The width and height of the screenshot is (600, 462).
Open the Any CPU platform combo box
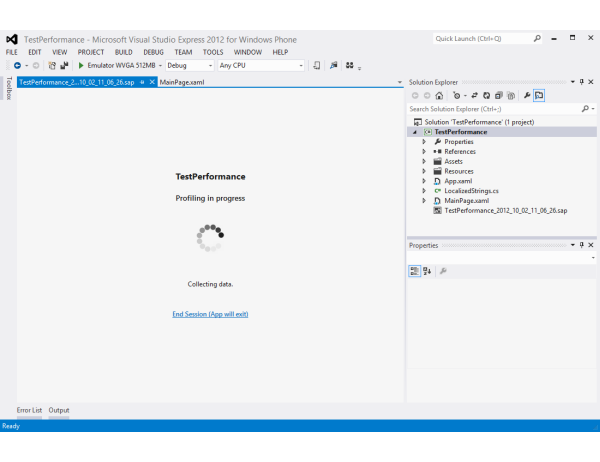(261, 65)
